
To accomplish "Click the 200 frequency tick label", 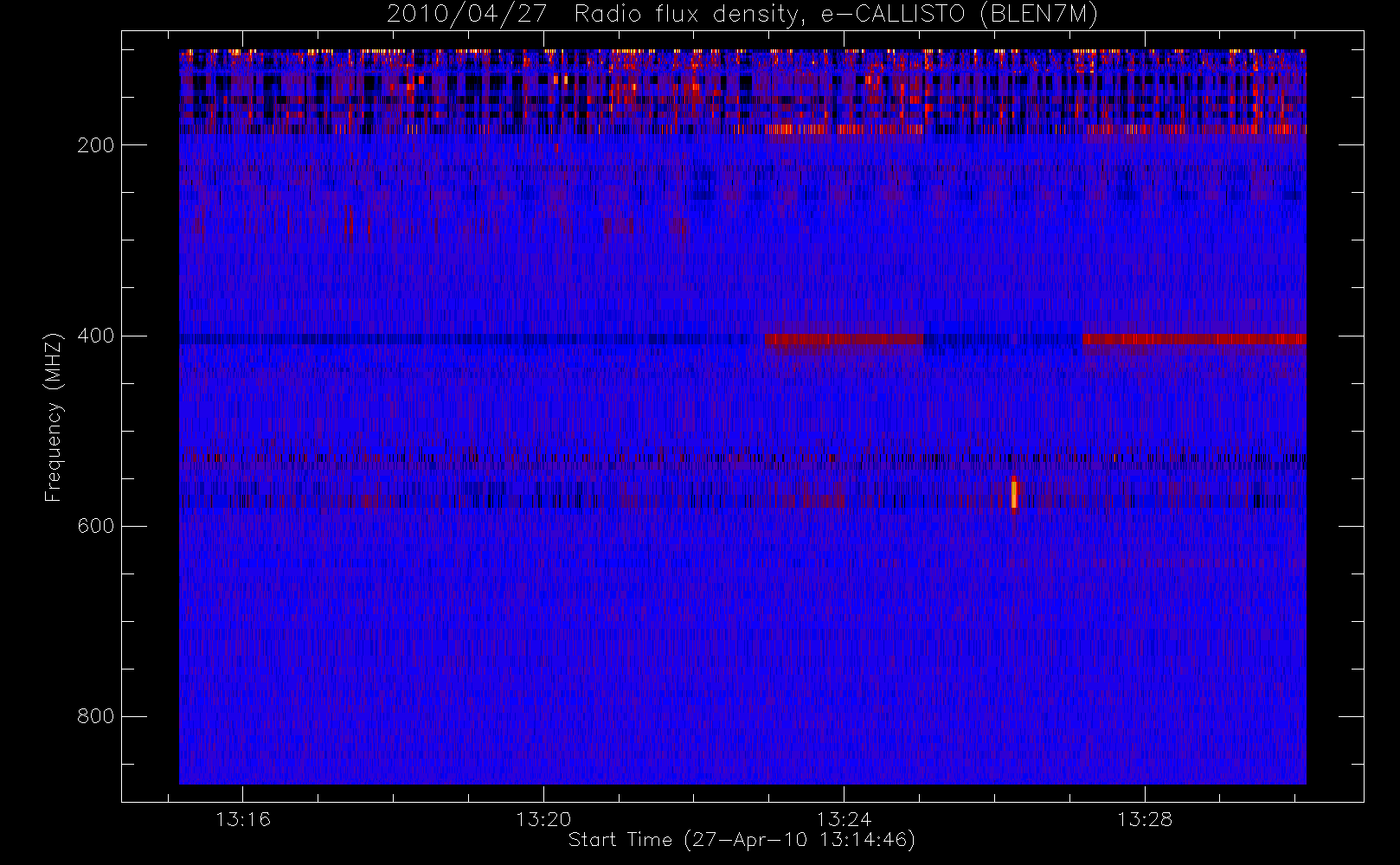I will (x=96, y=145).
